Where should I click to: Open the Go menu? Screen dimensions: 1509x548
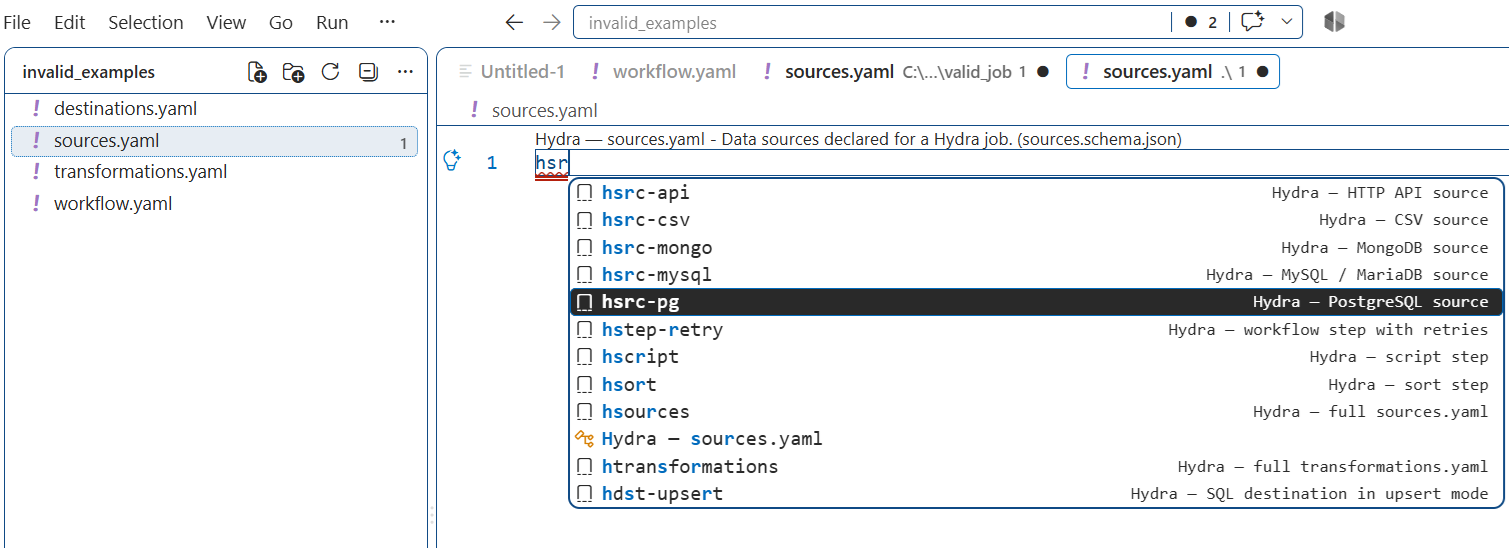tap(281, 22)
